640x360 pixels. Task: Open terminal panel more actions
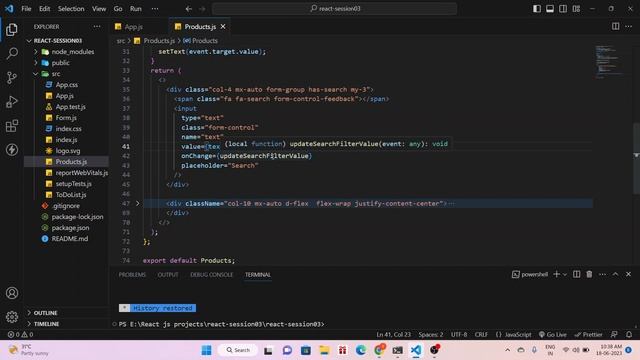click(x=602, y=274)
